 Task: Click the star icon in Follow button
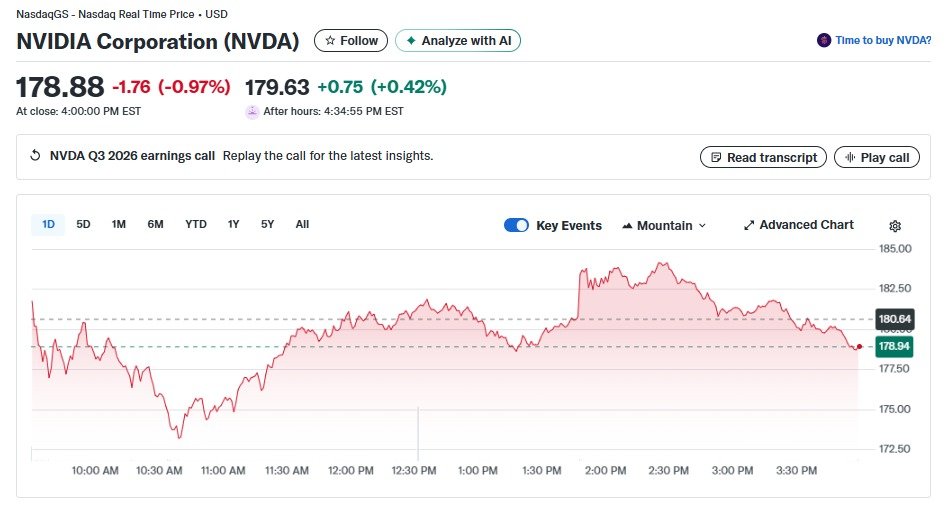coord(330,40)
